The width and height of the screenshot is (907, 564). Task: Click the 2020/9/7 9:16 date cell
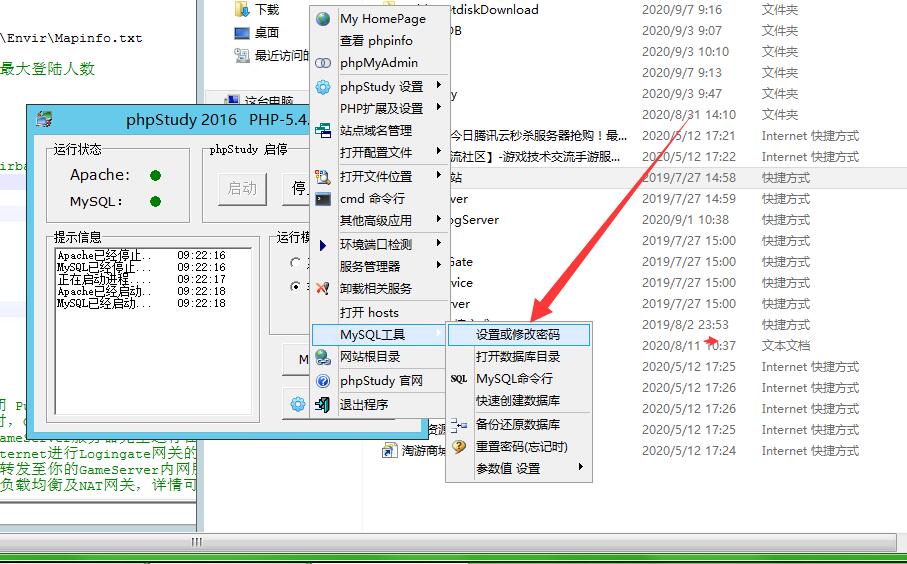pyautogui.click(x=681, y=10)
